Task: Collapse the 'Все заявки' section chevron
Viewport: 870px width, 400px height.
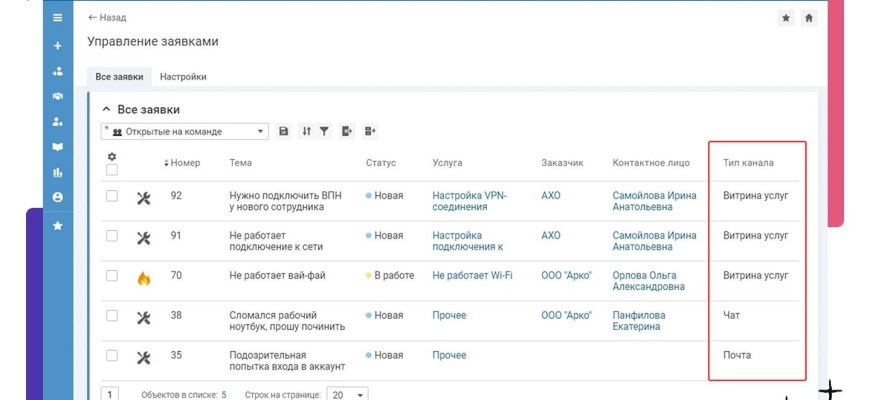Action: tap(106, 109)
